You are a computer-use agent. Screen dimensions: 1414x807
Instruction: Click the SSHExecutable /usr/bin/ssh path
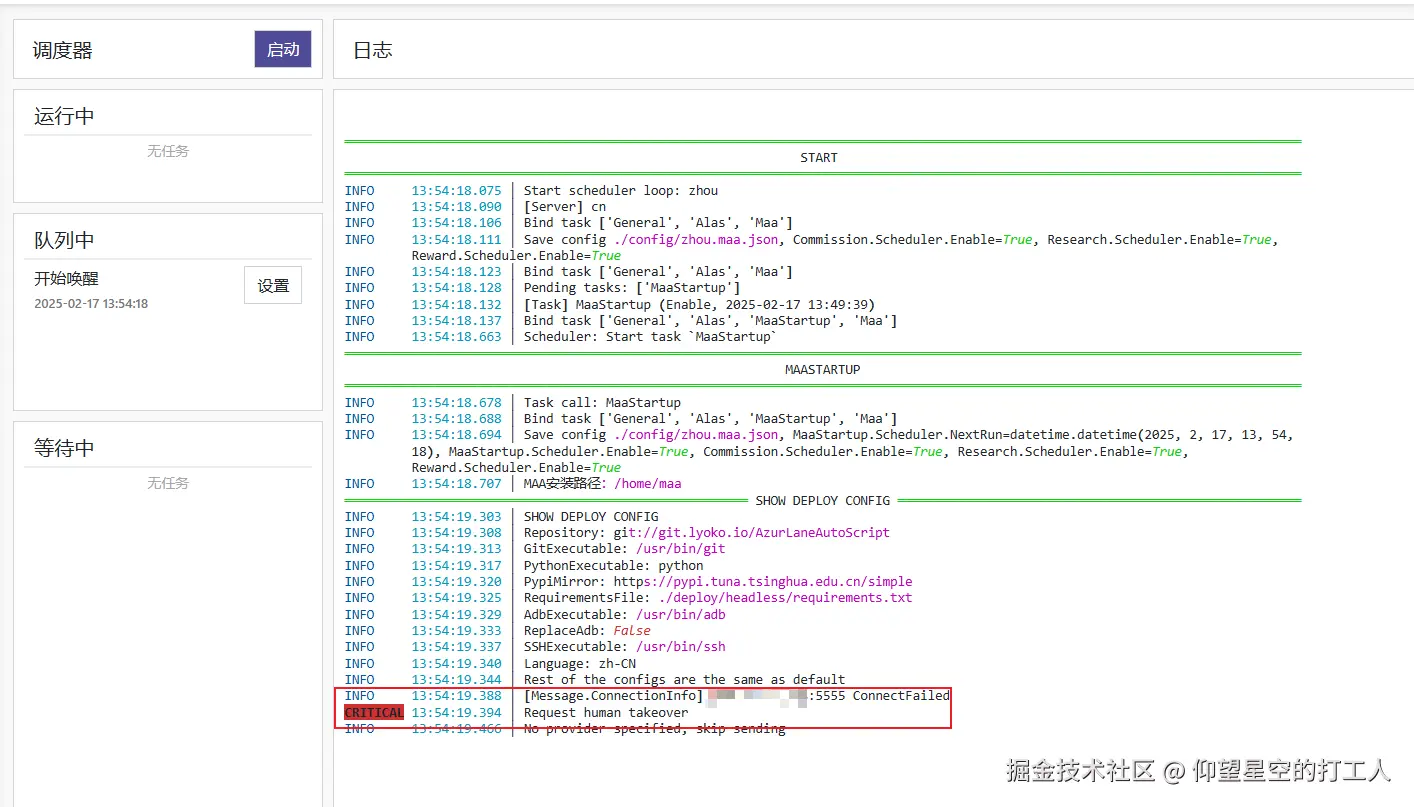coord(680,647)
